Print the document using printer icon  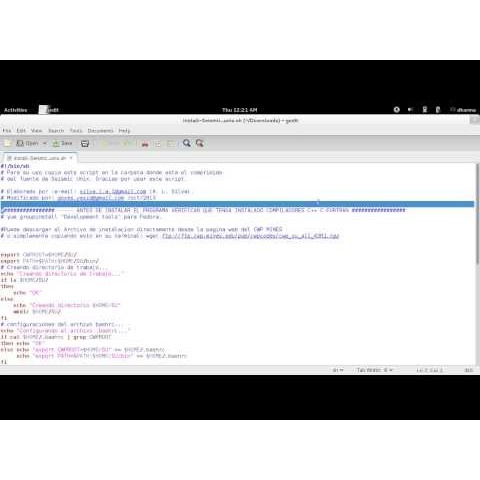(85, 144)
